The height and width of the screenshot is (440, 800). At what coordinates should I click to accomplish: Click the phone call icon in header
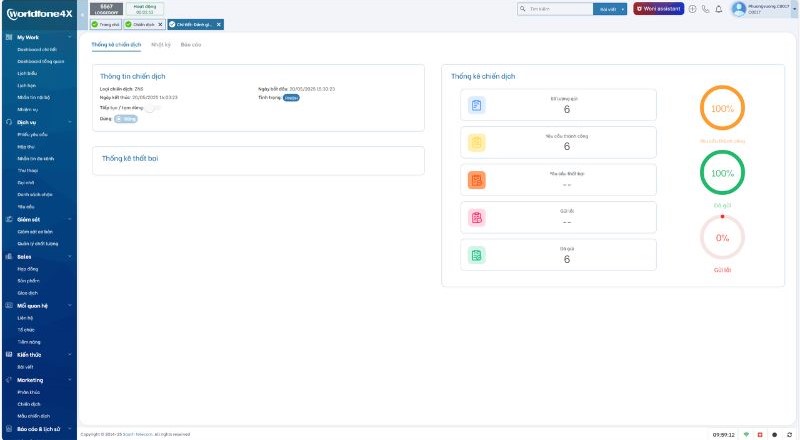tap(706, 9)
